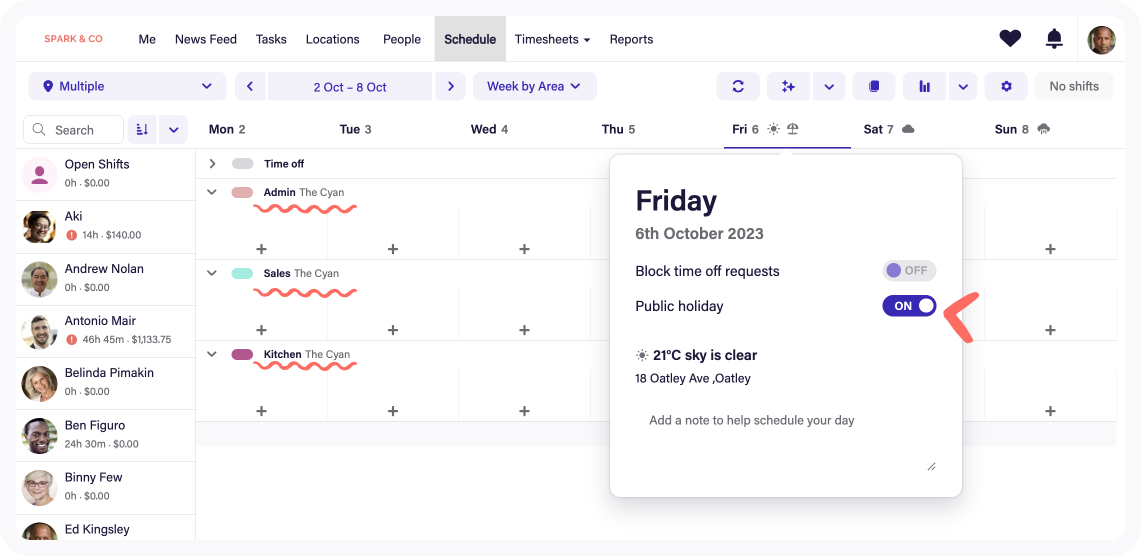
Task: Go to the Reports tab
Action: pos(631,39)
